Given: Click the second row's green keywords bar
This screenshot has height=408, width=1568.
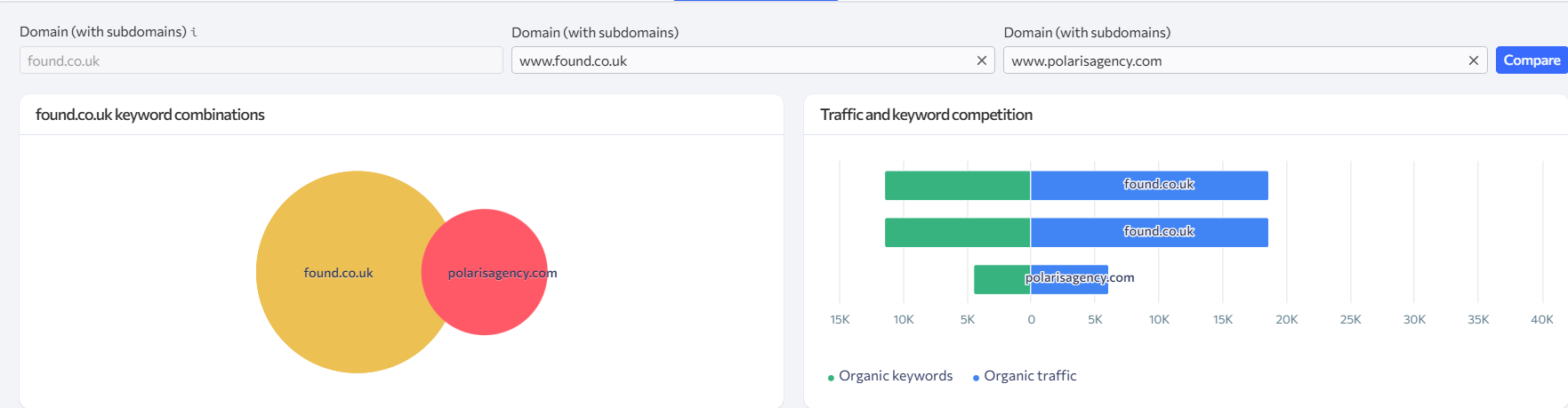Looking at the screenshot, I should (x=957, y=232).
